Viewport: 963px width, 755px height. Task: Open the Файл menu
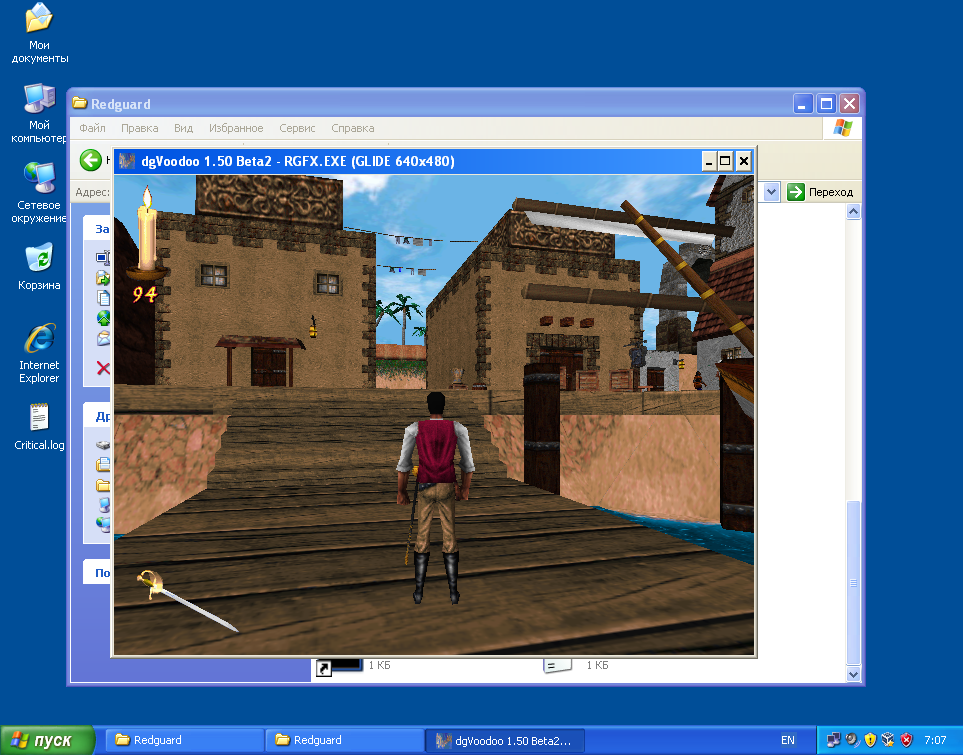[92, 128]
